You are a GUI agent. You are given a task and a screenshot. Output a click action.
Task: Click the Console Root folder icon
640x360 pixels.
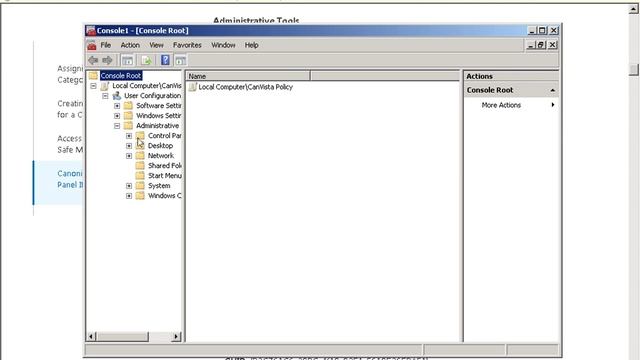[93, 76]
